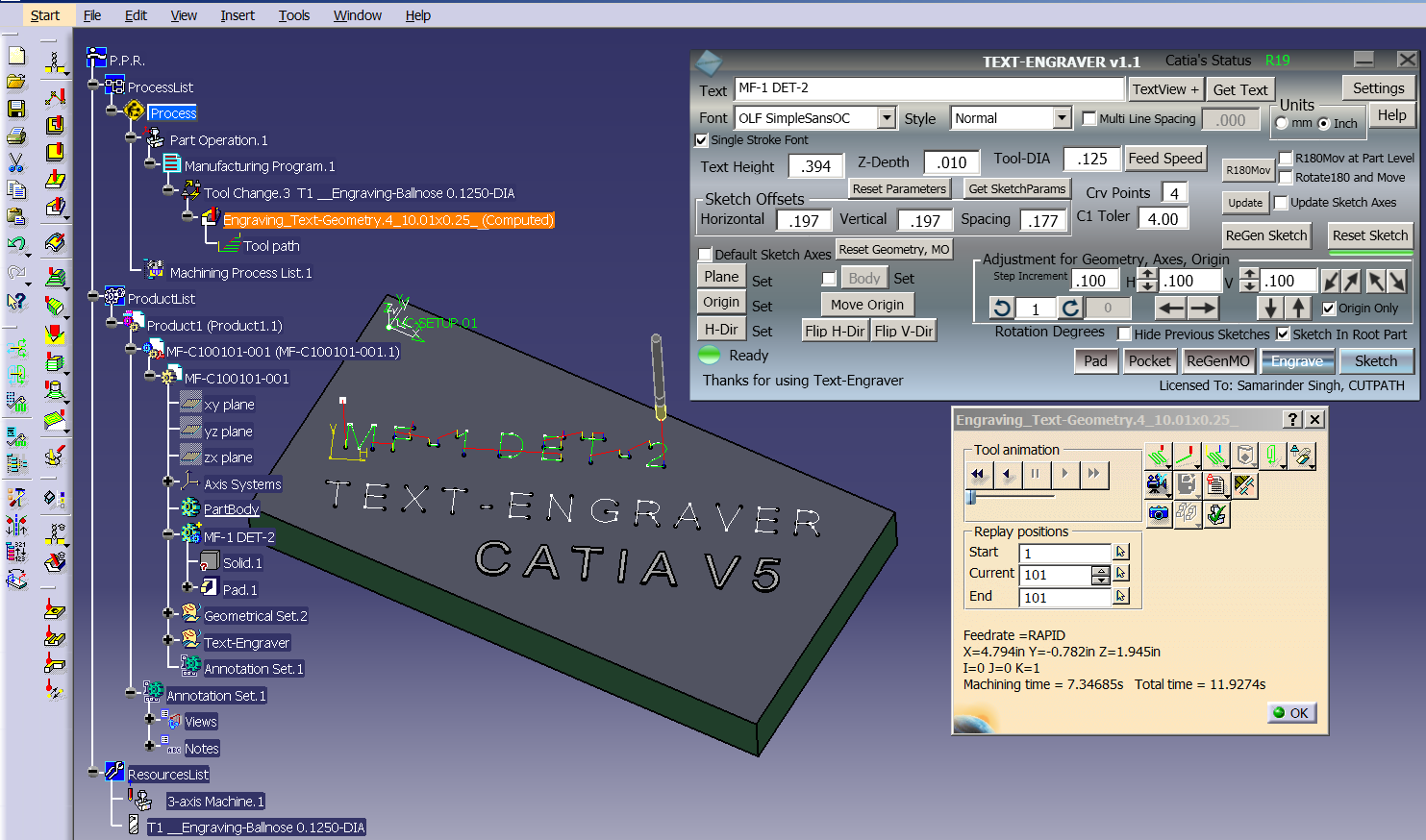
Task: Select the mm units radio button
Action: point(1282,123)
